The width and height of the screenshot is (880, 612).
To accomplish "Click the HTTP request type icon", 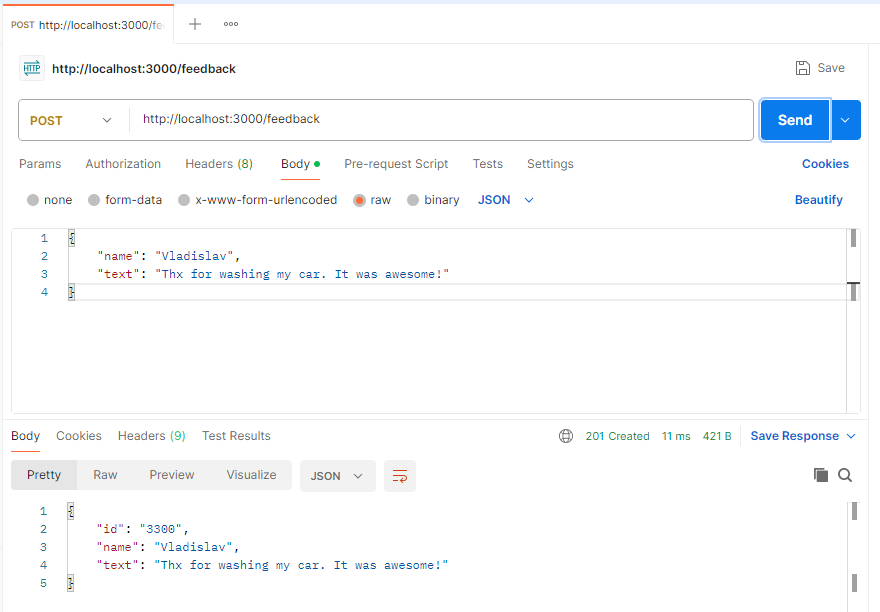I will [x=32, y=68].
